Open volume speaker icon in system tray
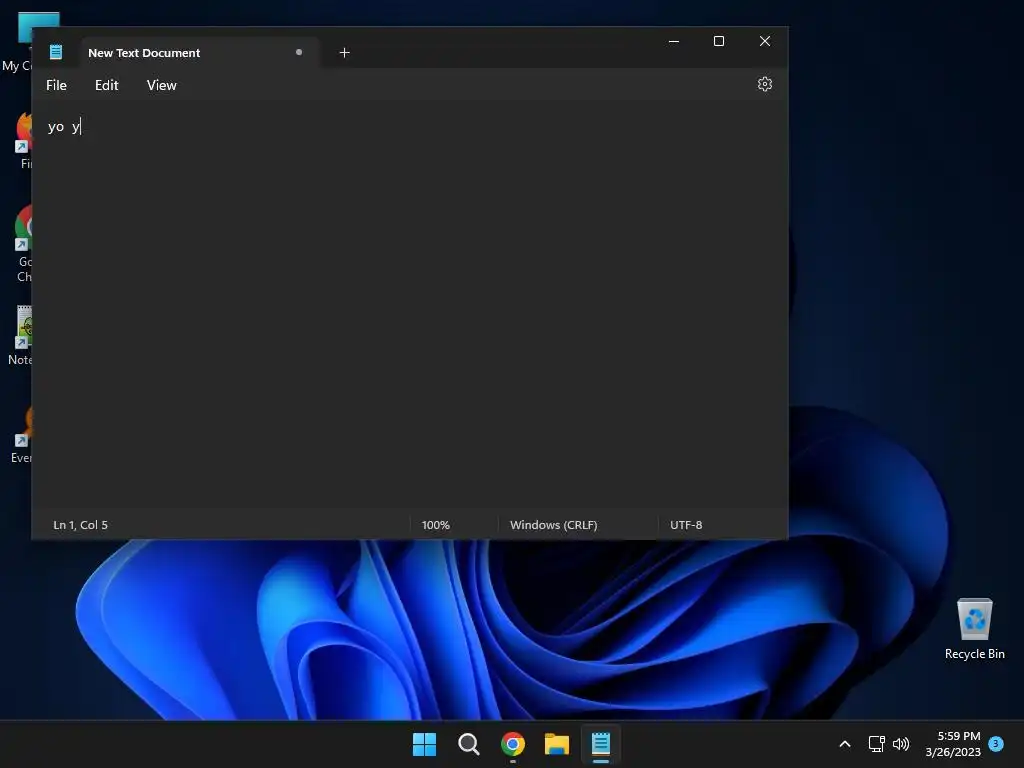The width and height of the screenshot is (1024, 768). point(901,744)
